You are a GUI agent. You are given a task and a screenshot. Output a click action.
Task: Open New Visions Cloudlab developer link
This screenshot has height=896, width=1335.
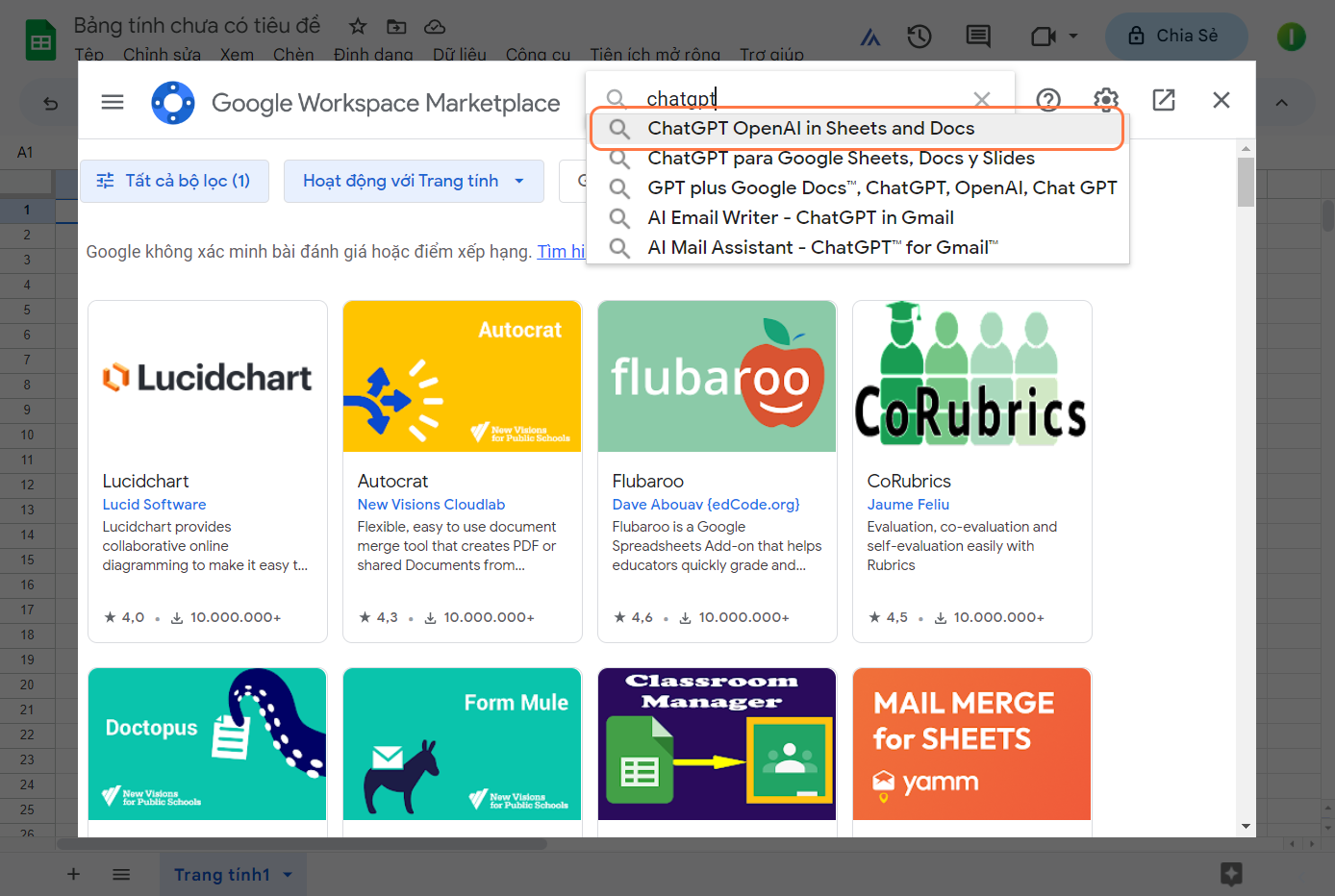tap(431, 505)
